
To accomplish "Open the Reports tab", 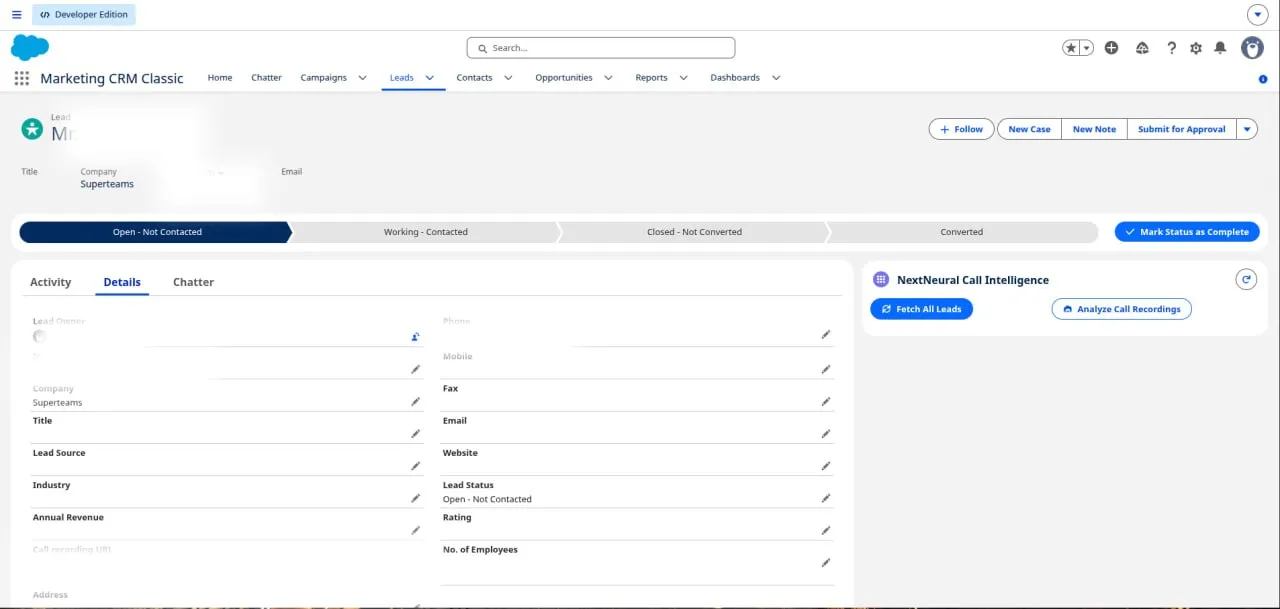I will (651, 78).
